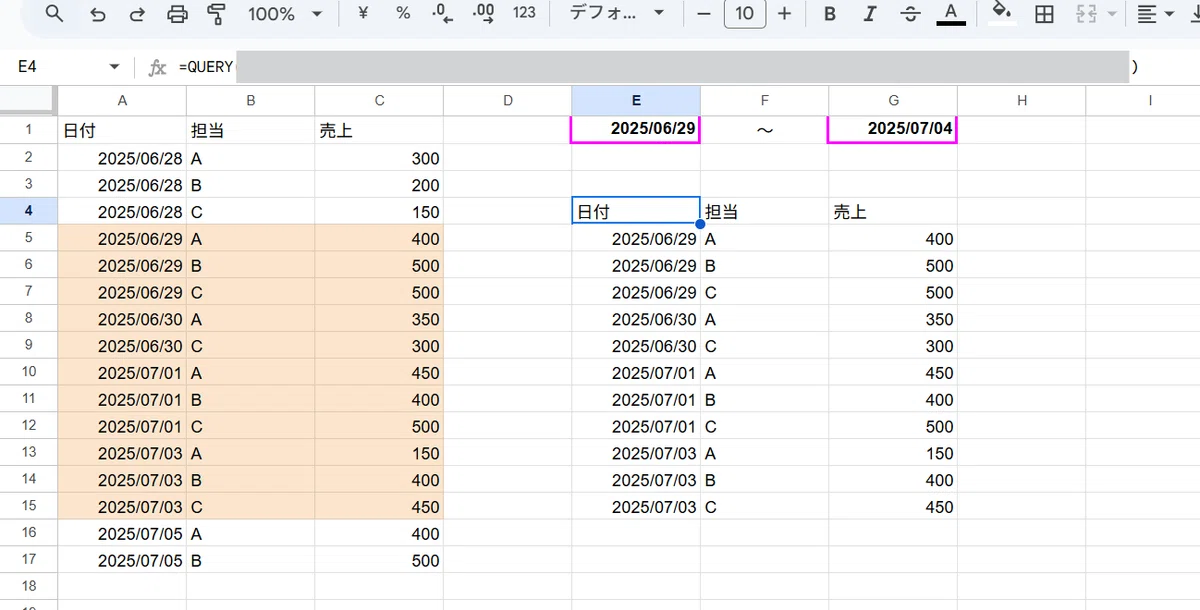
Task: Decrease font size with minus button
Action: click(704, 14)
